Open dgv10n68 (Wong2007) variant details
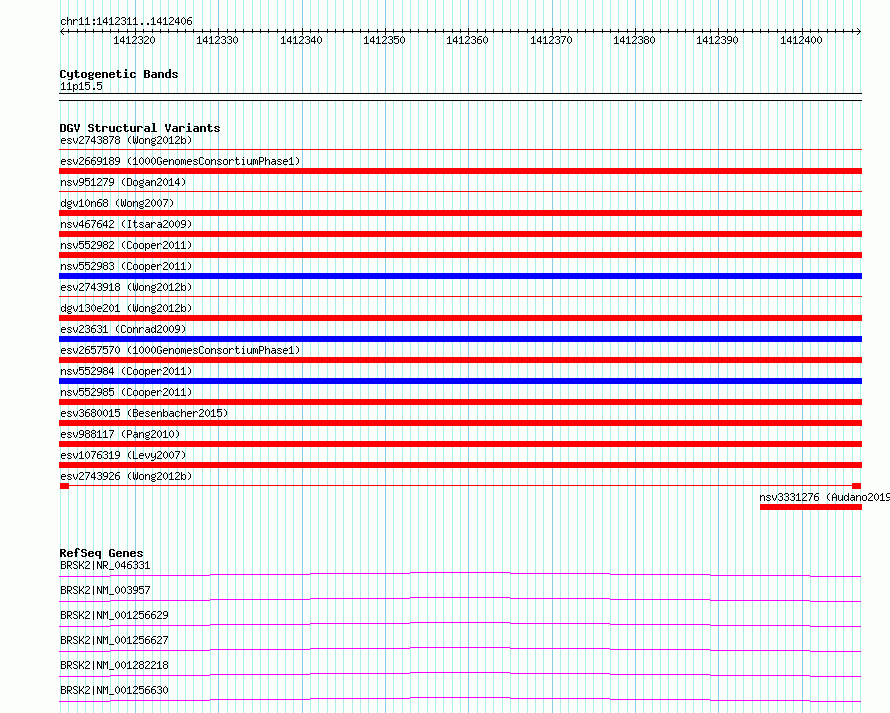The width and height of the screenshot is (890, 713). click(117, 203)
